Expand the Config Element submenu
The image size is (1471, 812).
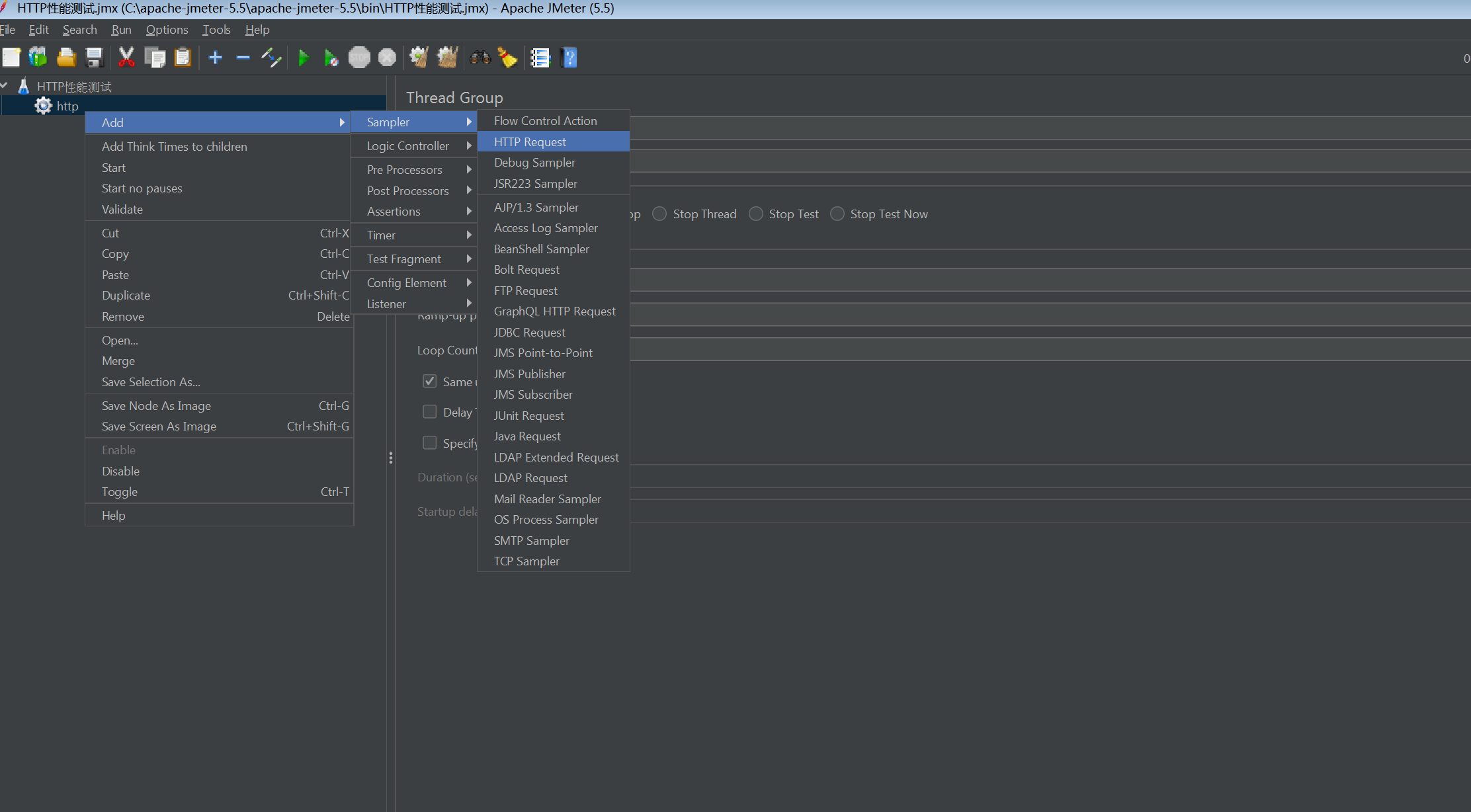click(x=413, y=282)
